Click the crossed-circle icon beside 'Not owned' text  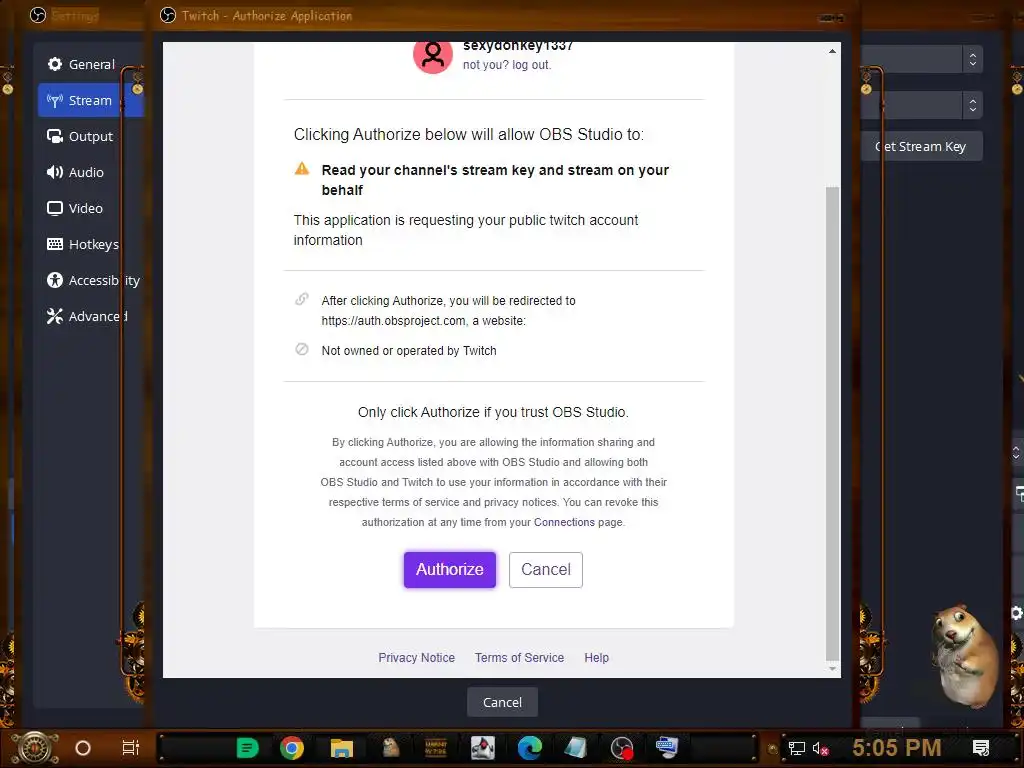302,349
